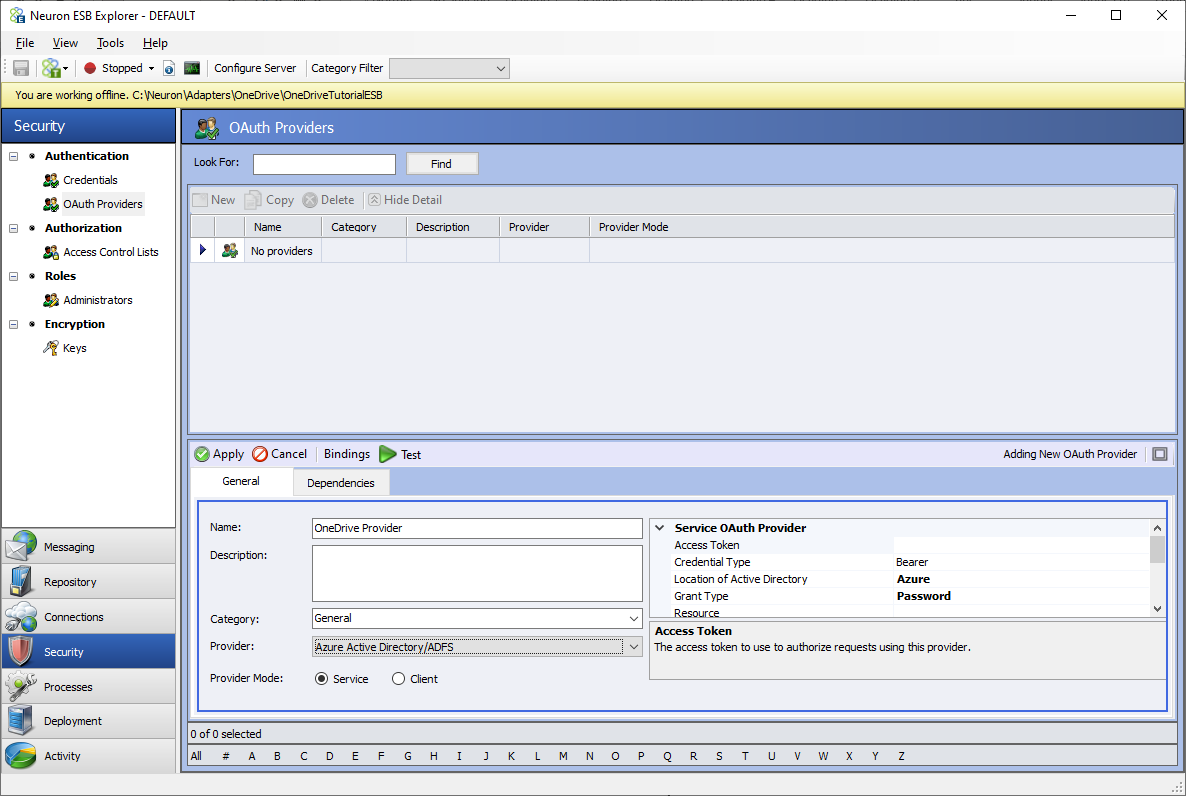The height and width of the screenshot is (796, 1186).
Task: Click the Security shield icon
Action: click(x=20, y=651)
